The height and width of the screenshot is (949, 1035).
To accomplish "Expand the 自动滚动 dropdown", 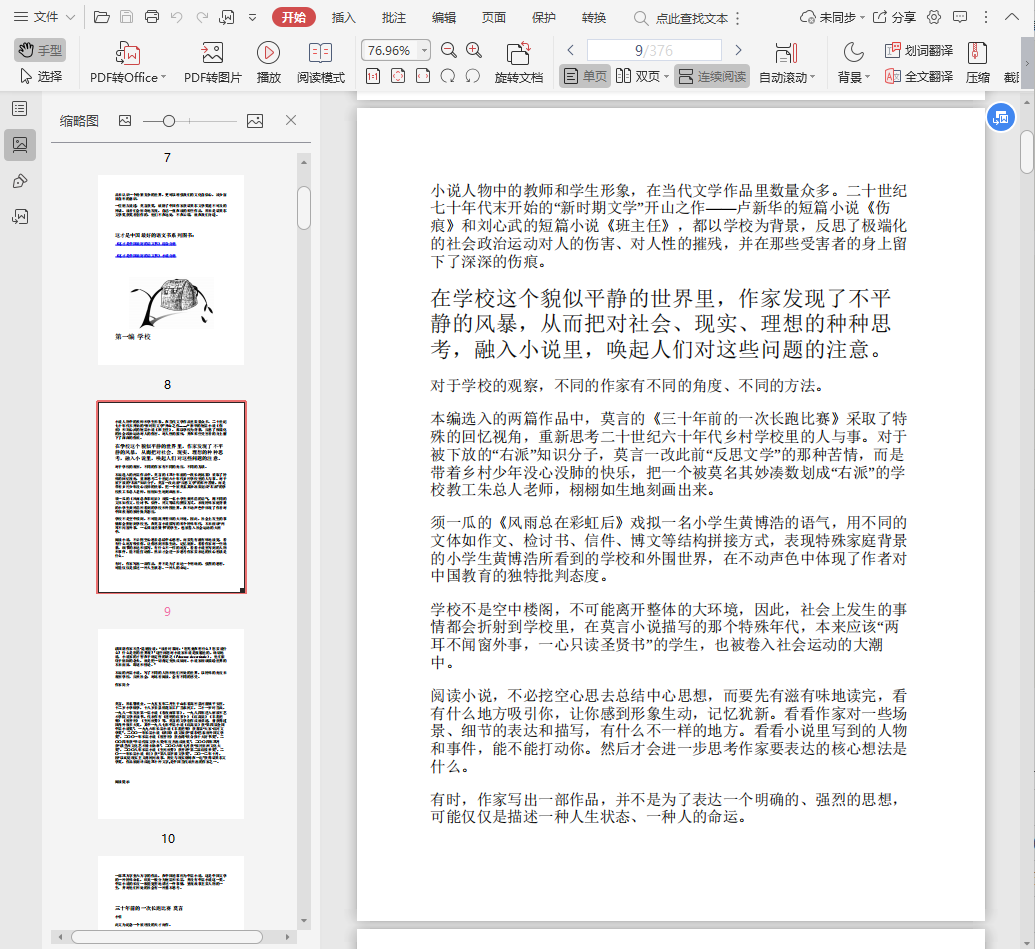I will click(x=813, y=77).
